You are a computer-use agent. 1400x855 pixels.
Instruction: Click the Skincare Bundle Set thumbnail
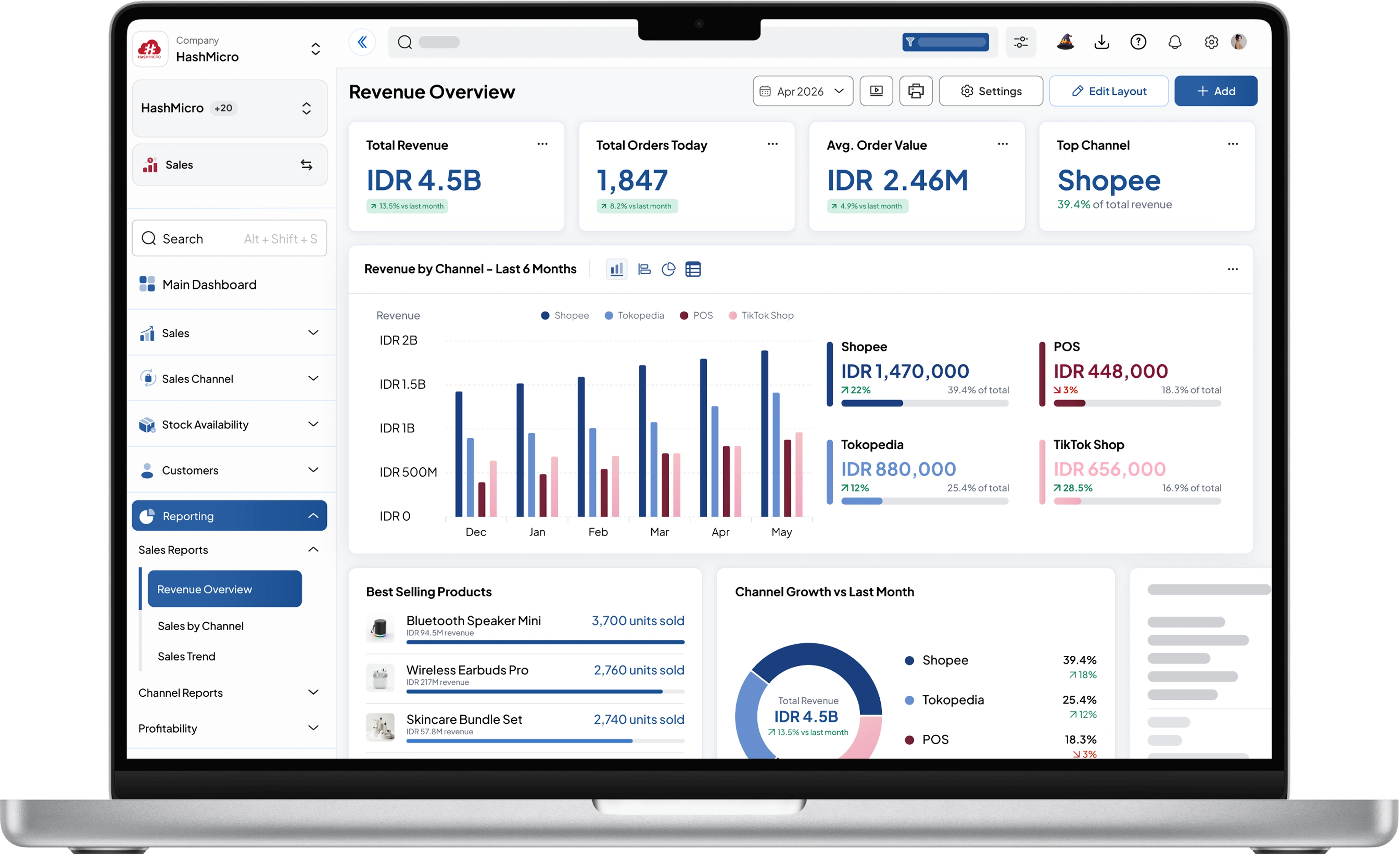point(380,727)
